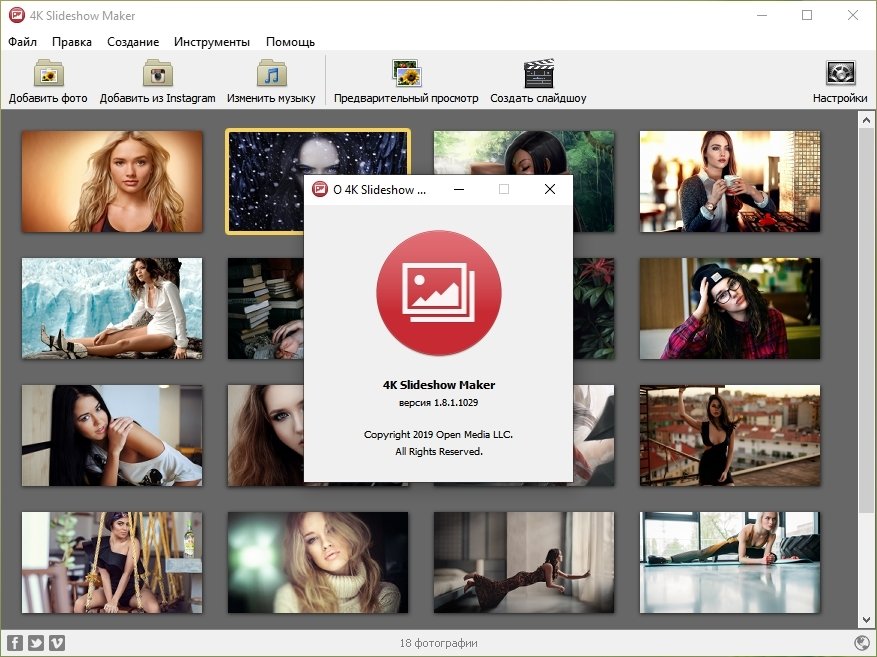Click the app icon in main title bar
The width and height of the screenshot is (877, 657).
[x=17, y=15]
